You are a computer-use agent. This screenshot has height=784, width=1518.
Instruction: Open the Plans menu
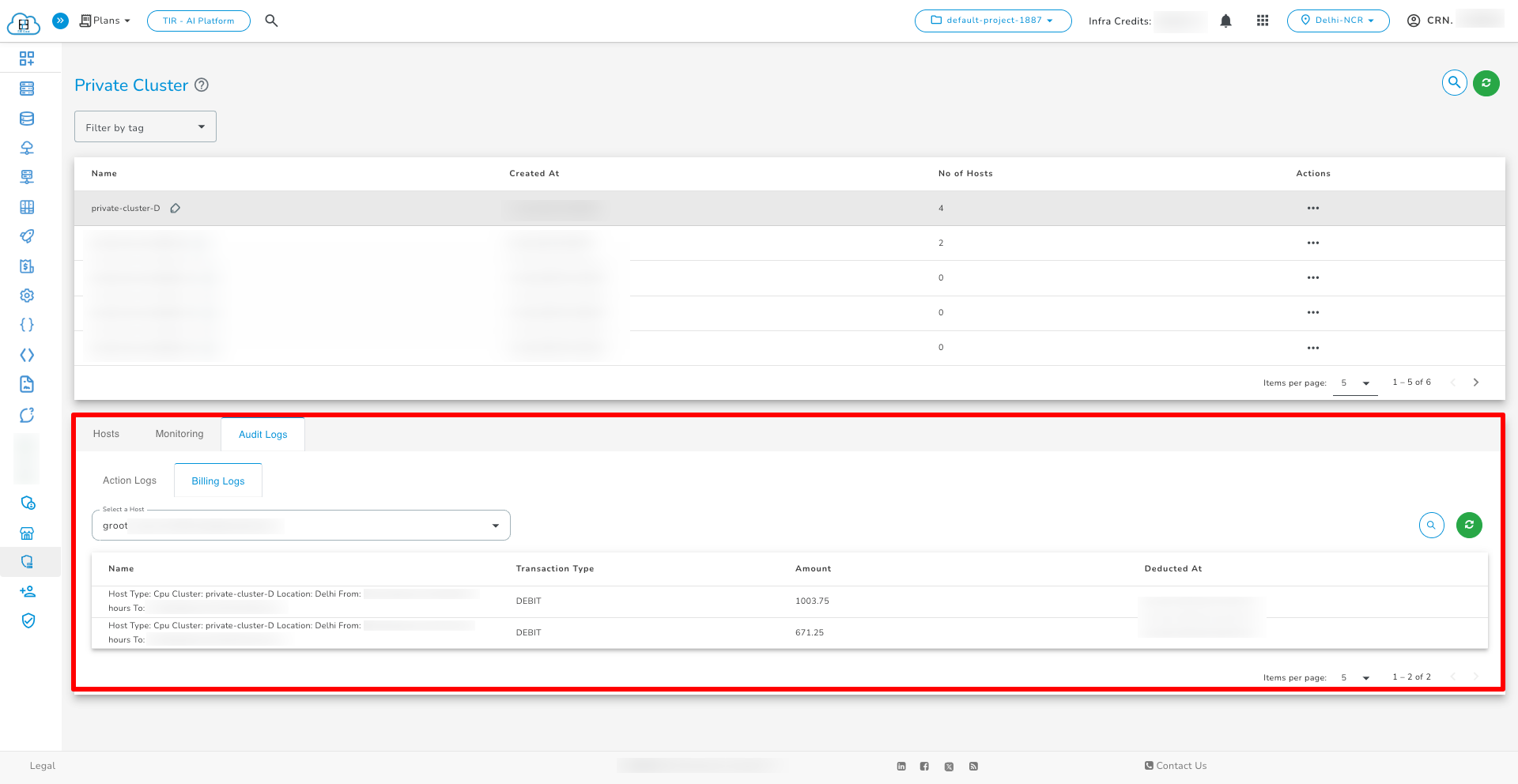pyautogui.click(x=104, y=21)
